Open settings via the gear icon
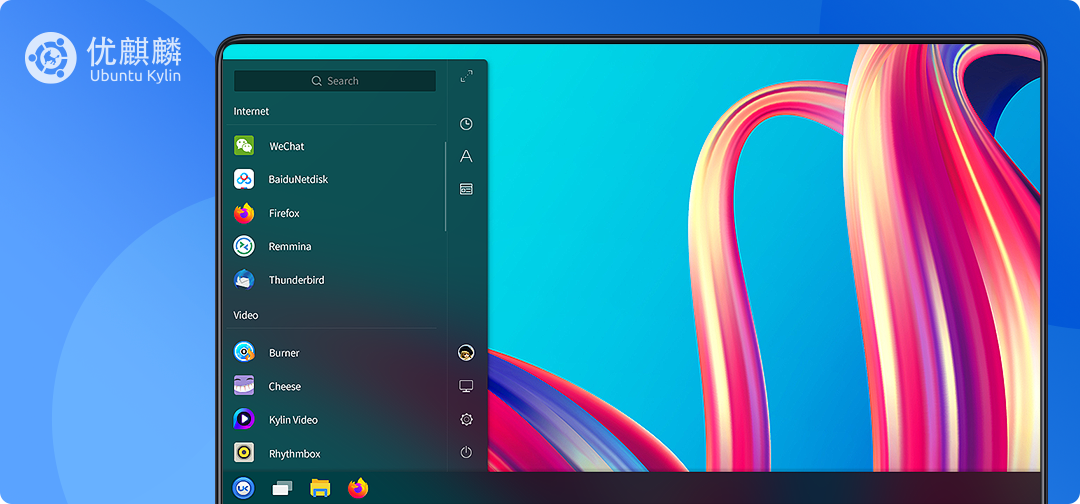1080x504 pixels. [466, 420]
